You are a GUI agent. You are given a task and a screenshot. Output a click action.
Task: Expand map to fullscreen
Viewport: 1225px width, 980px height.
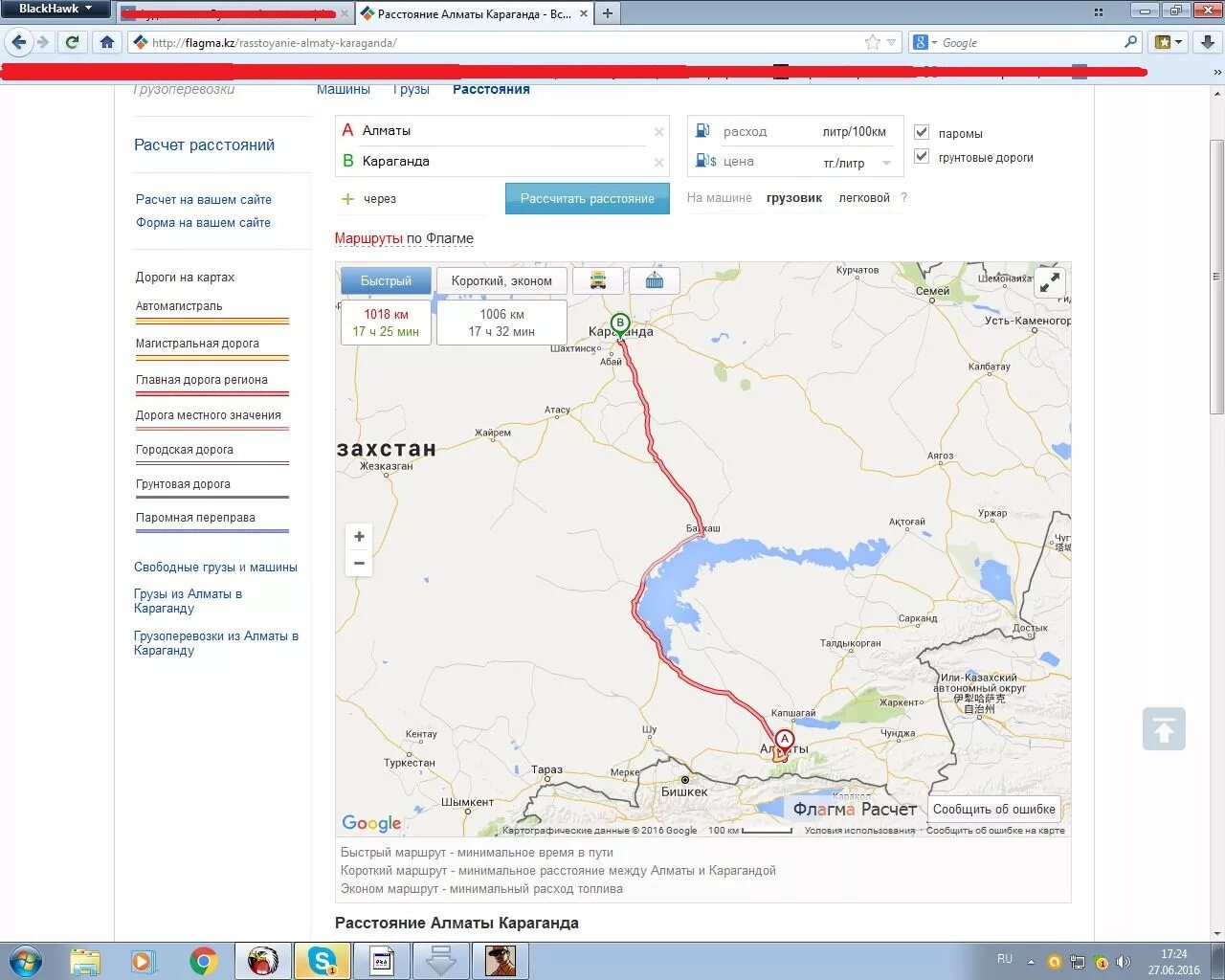point(1050,282)
